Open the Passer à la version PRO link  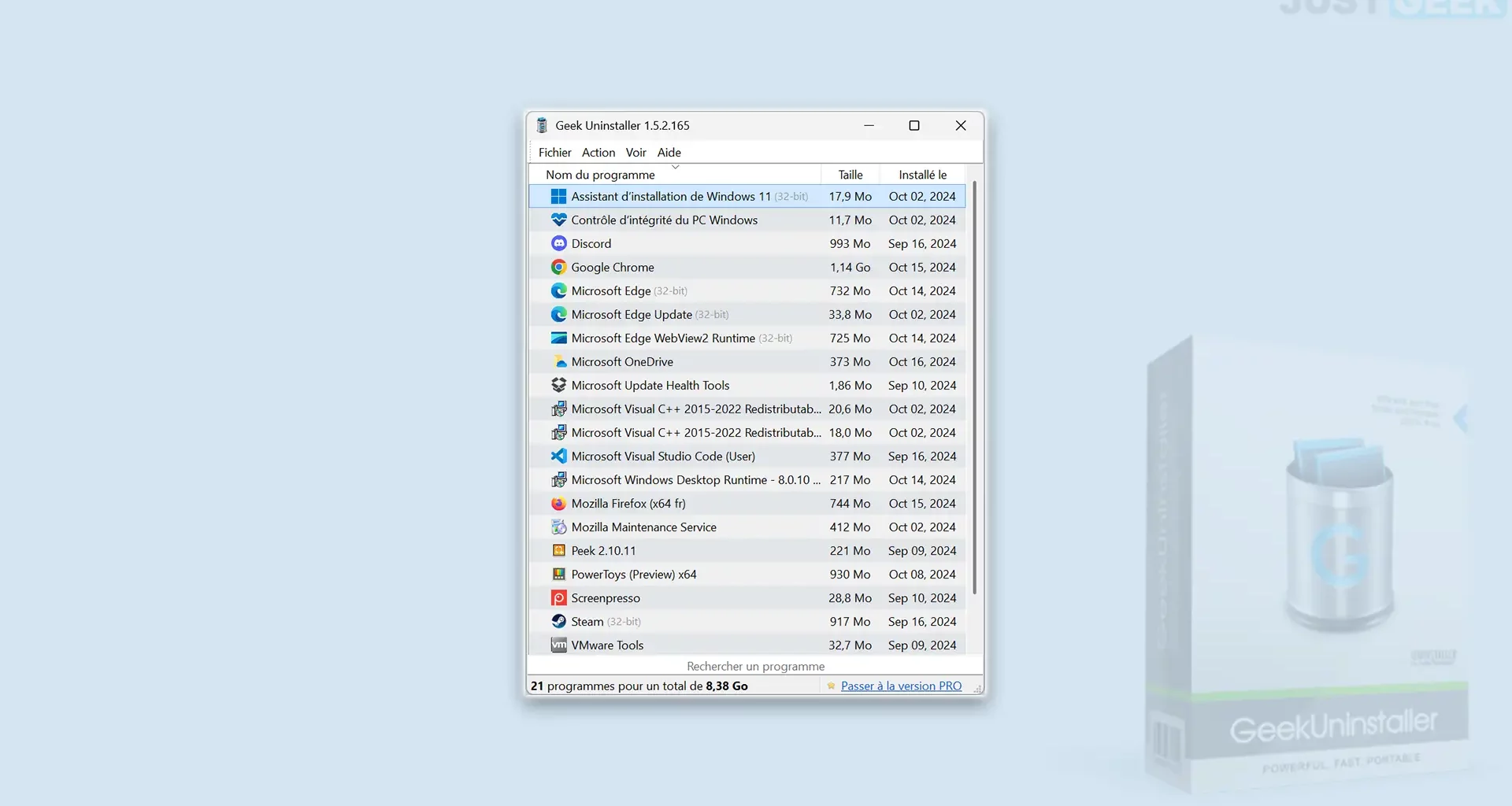tap(901, 686)
